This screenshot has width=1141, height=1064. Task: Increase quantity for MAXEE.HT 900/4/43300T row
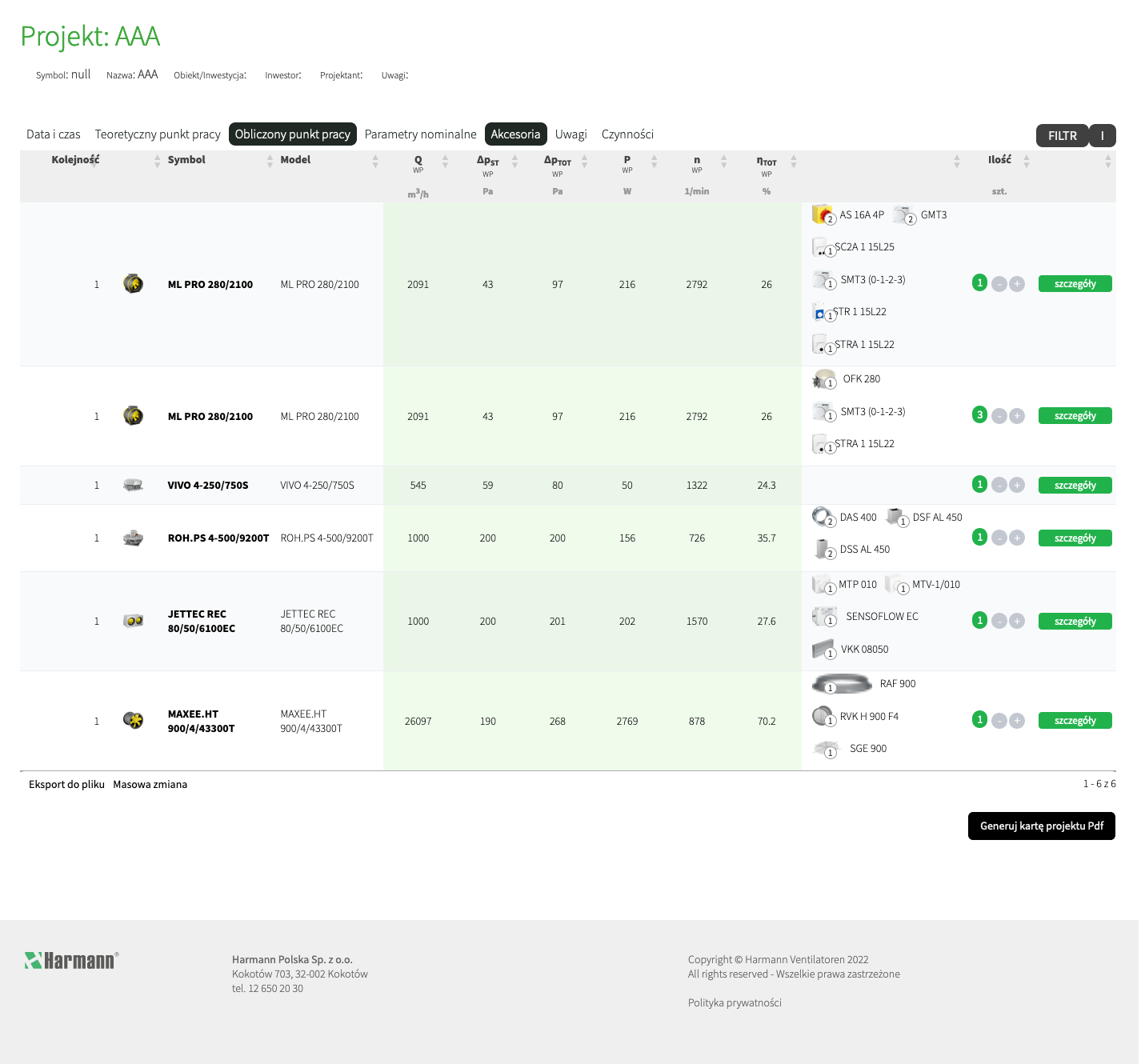coord(1017,721)
